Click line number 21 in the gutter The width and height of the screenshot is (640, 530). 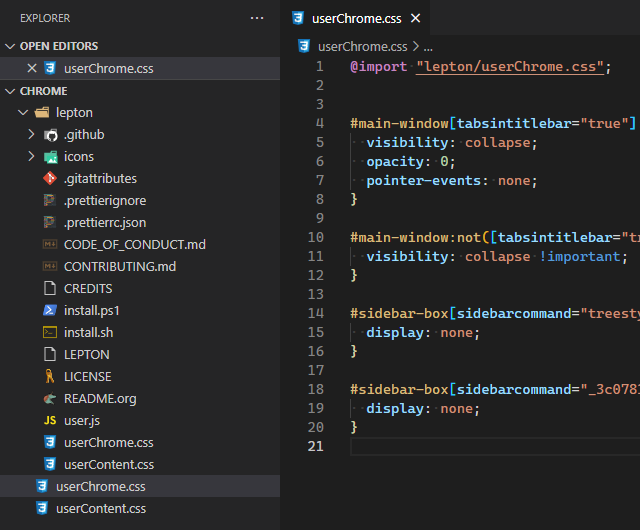316,446
